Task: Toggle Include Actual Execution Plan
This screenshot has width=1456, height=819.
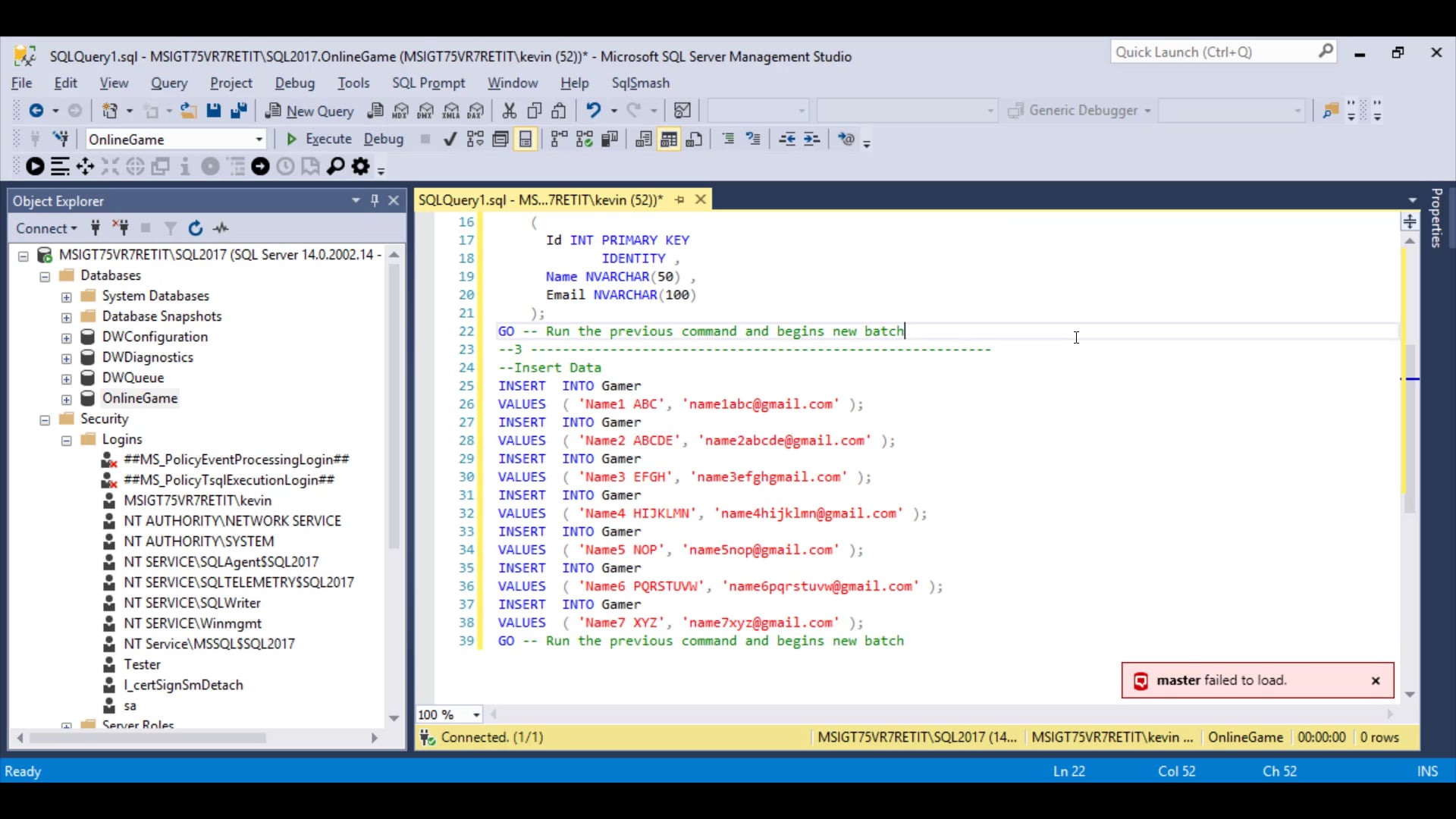Action: point(557,139)
